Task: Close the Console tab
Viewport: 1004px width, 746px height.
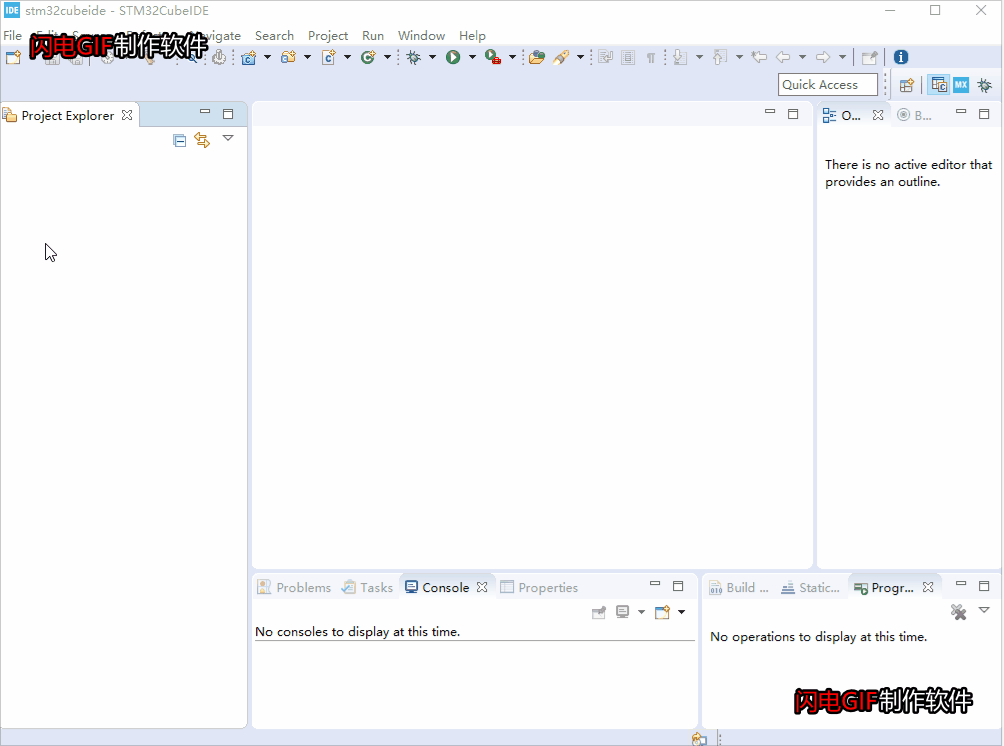Action: [x=482, y=587]
